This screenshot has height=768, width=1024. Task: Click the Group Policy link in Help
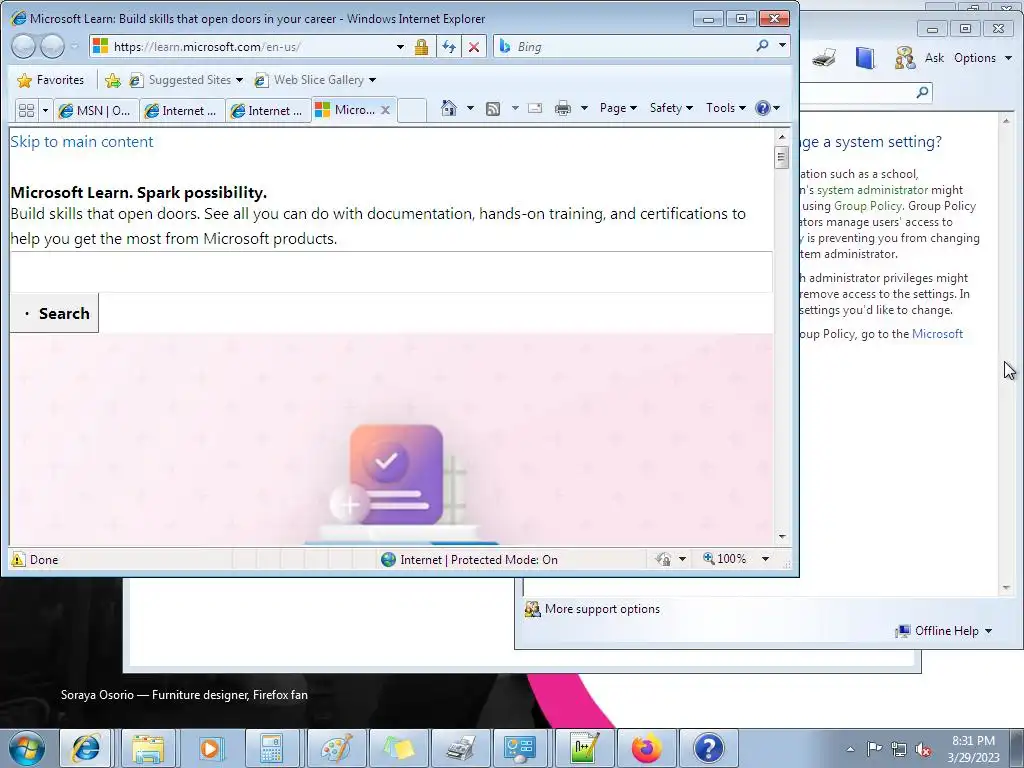pos(867,206)
